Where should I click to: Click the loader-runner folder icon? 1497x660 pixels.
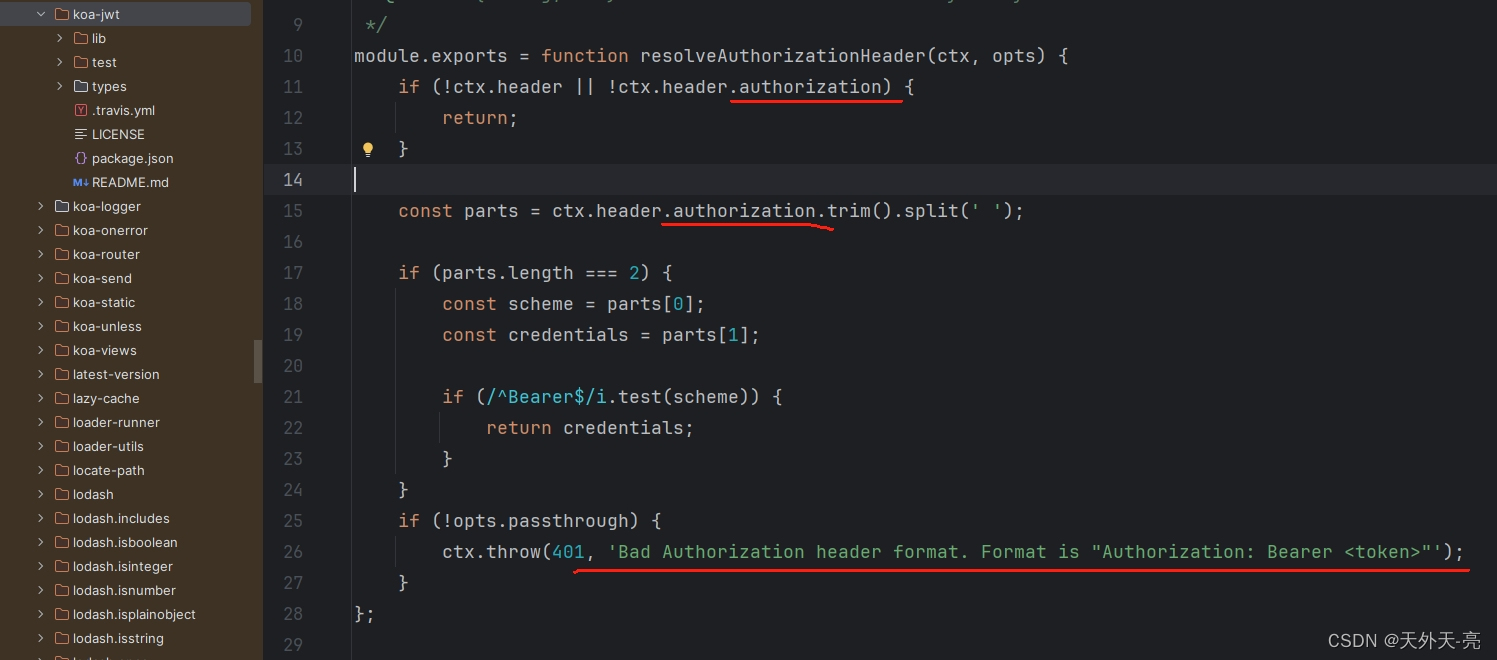click(62, 422)
